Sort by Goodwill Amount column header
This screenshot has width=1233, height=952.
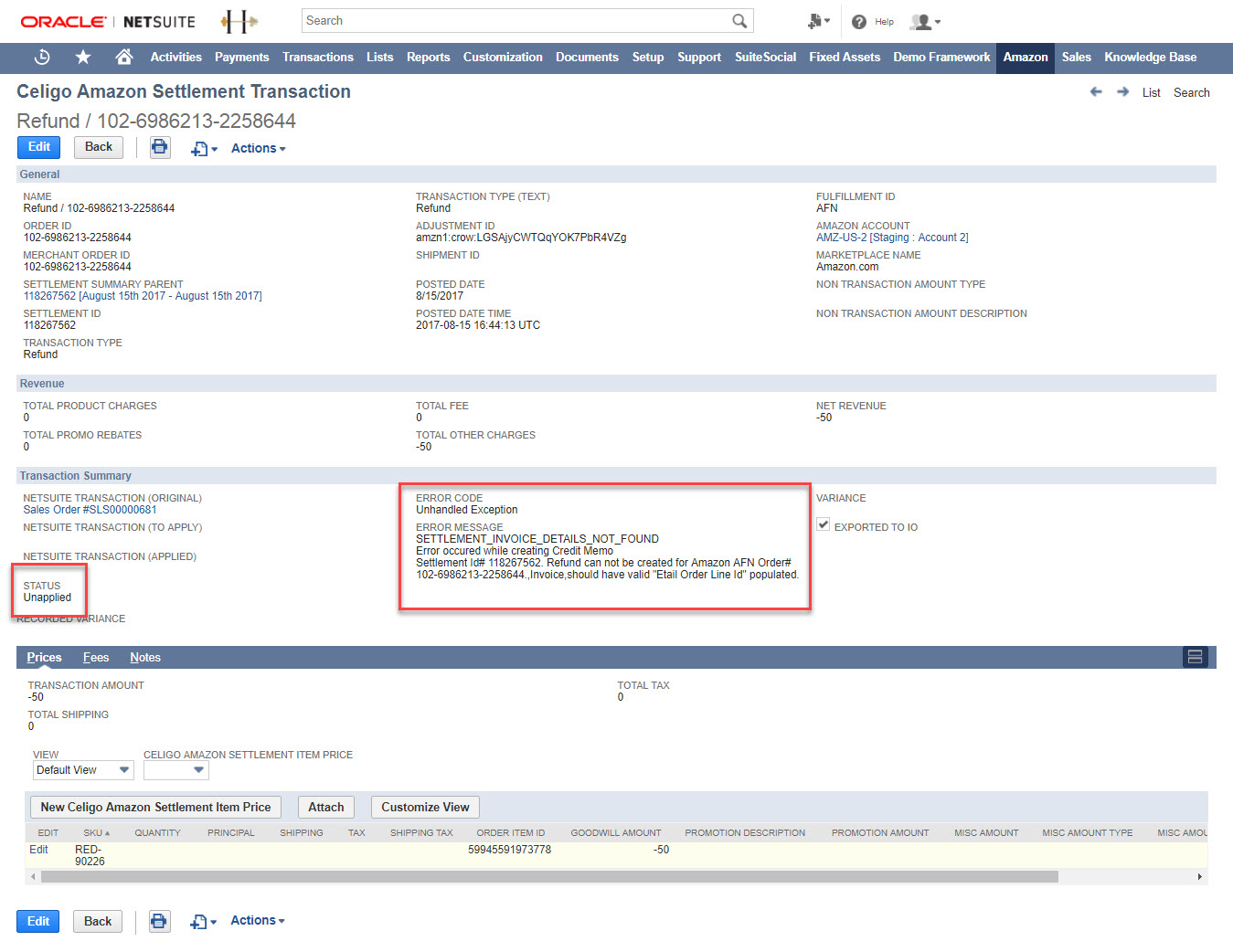tap(615, 832)
